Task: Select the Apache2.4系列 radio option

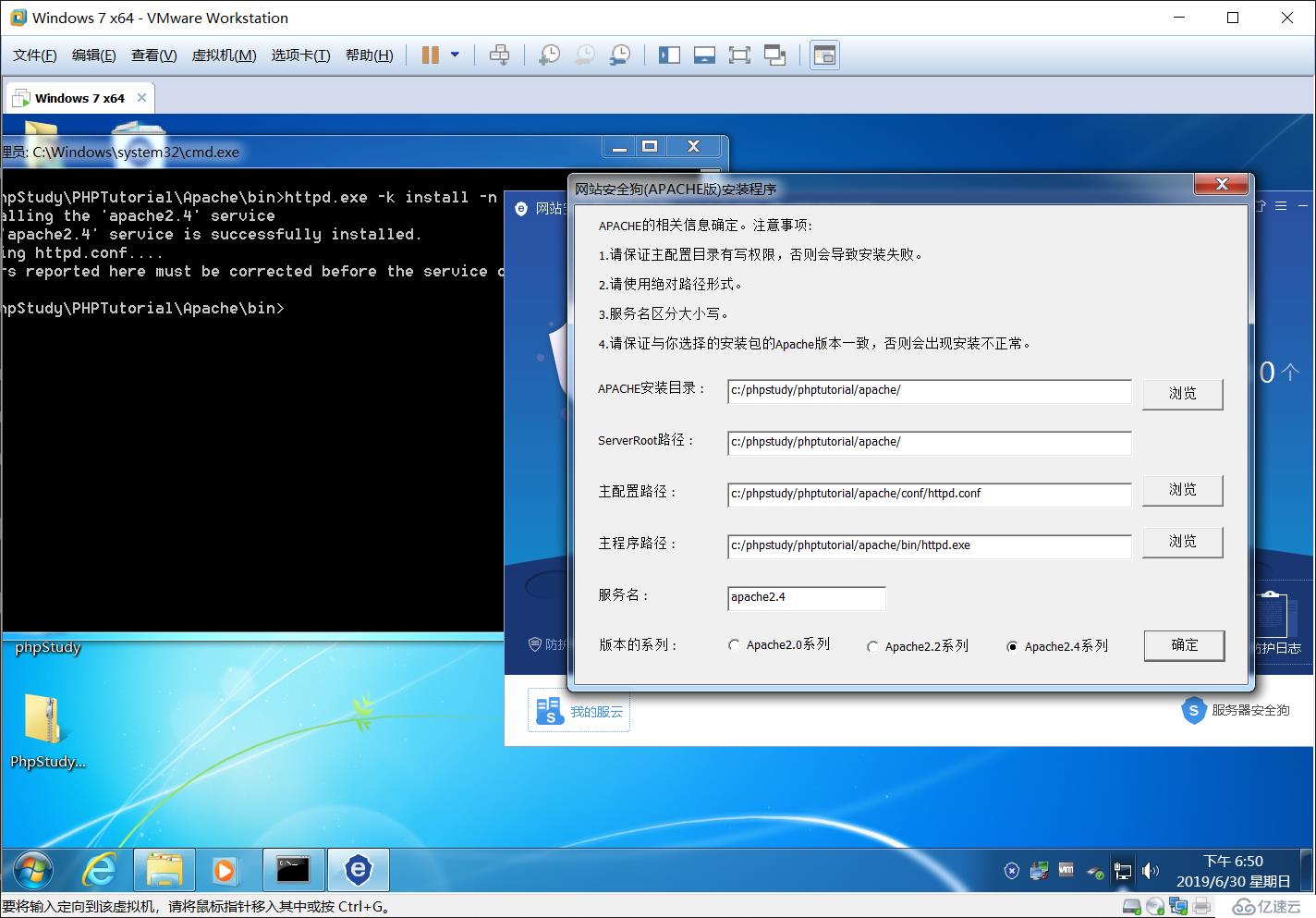Action: (x=1012, y=646)
